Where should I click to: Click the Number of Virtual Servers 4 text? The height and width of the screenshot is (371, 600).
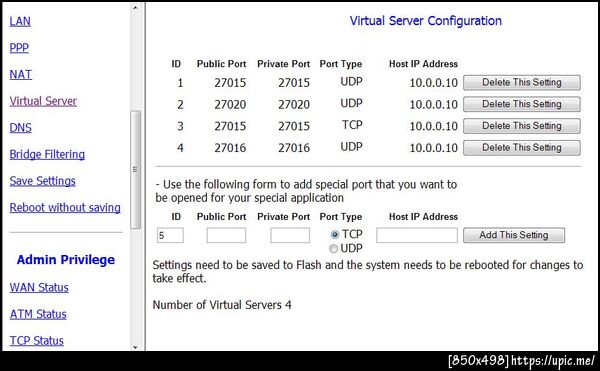pos(222,305)
